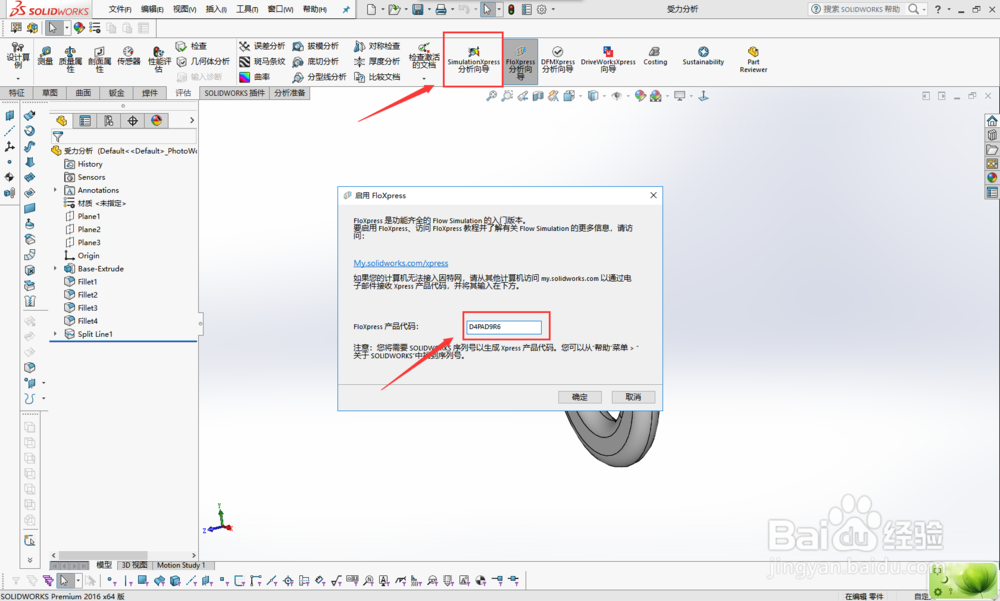Viewport: 1000px width, 601px height.
Task: Open the My.solidworks.com/xpress link
Action: point(401,263)
